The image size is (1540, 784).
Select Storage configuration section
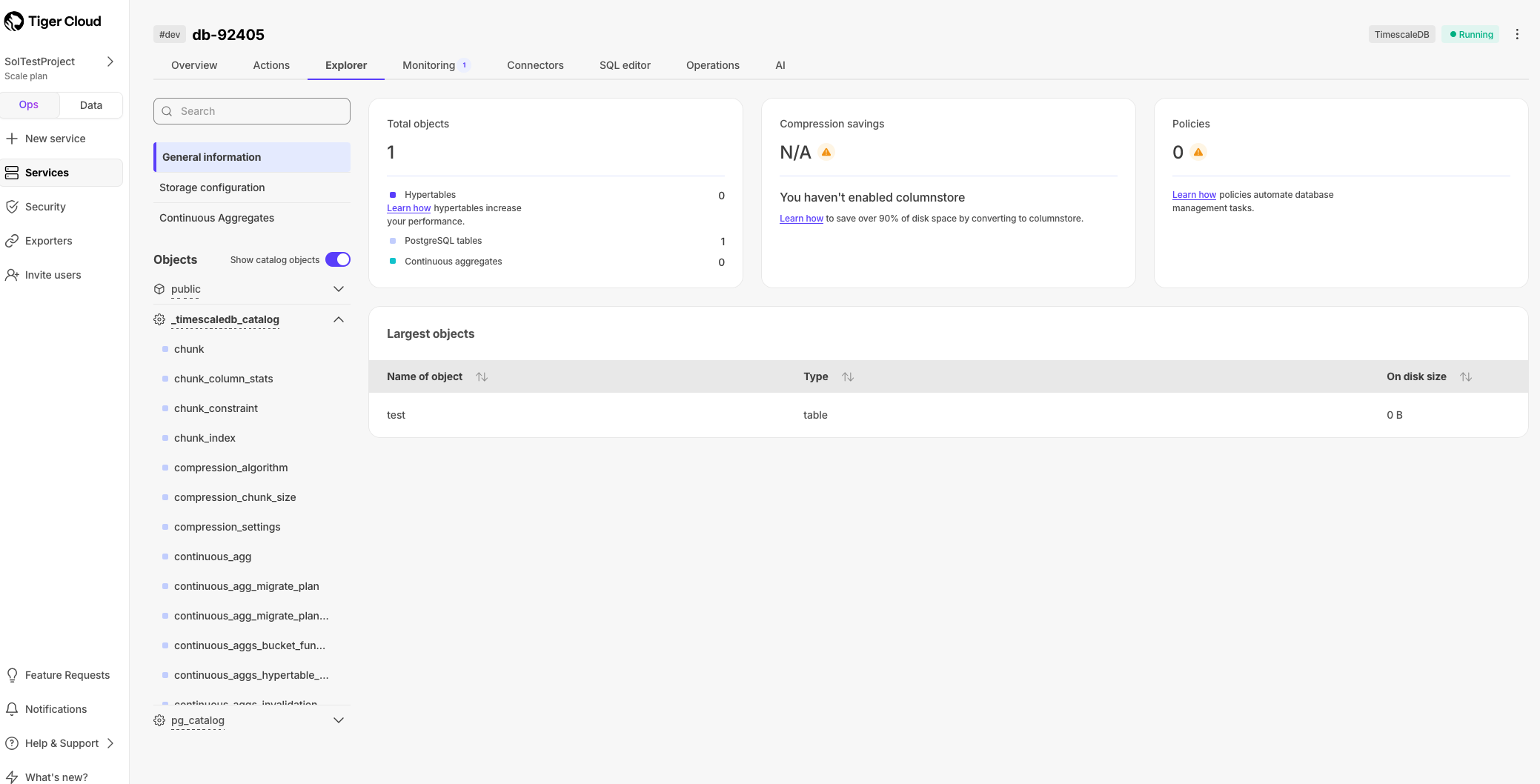click(252, 187)
